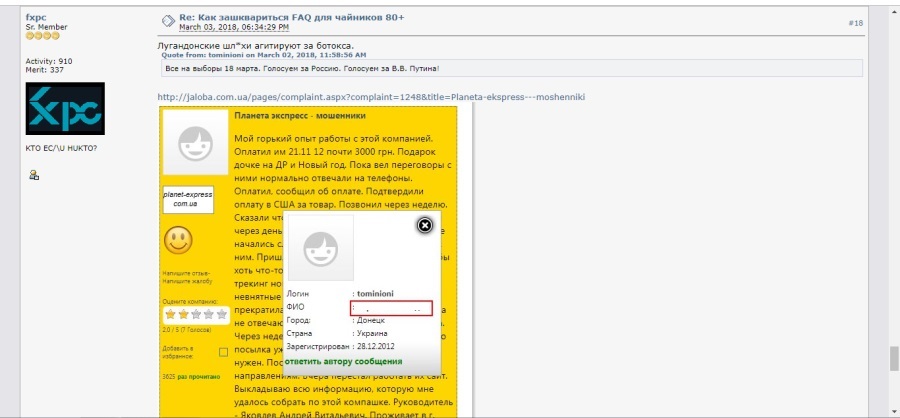Click the first rating star

tap(170, 314)
